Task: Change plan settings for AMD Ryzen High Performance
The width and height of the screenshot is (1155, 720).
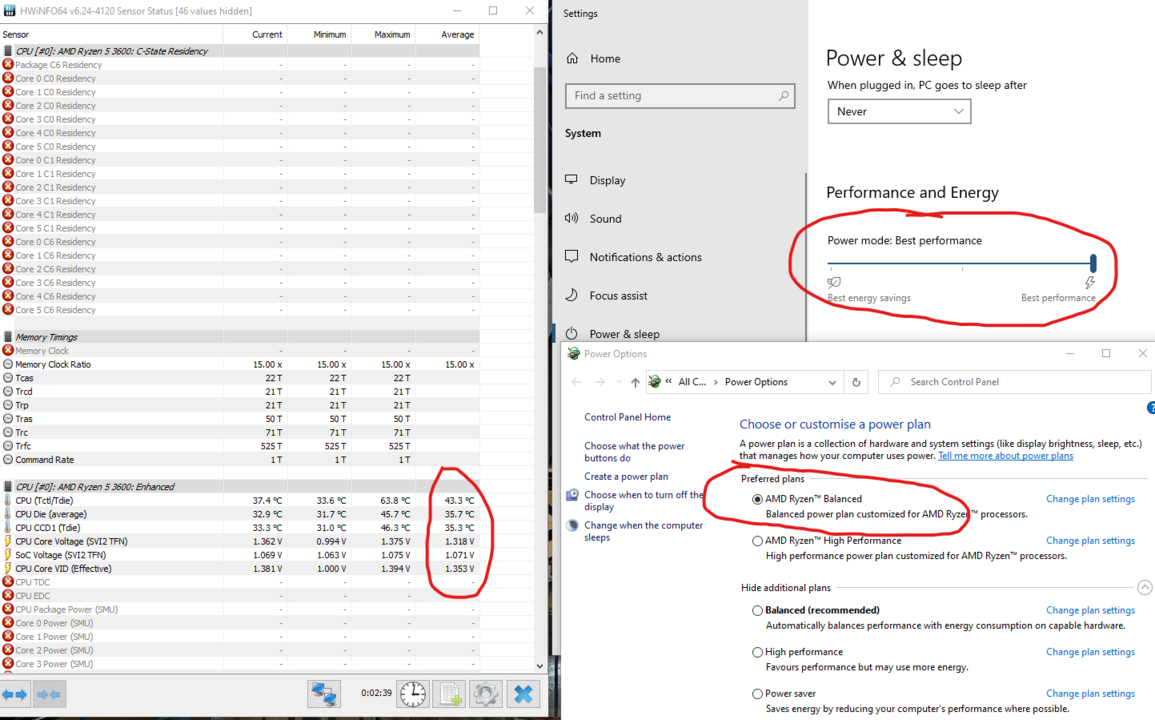Action: click(x=1090, y=541)
